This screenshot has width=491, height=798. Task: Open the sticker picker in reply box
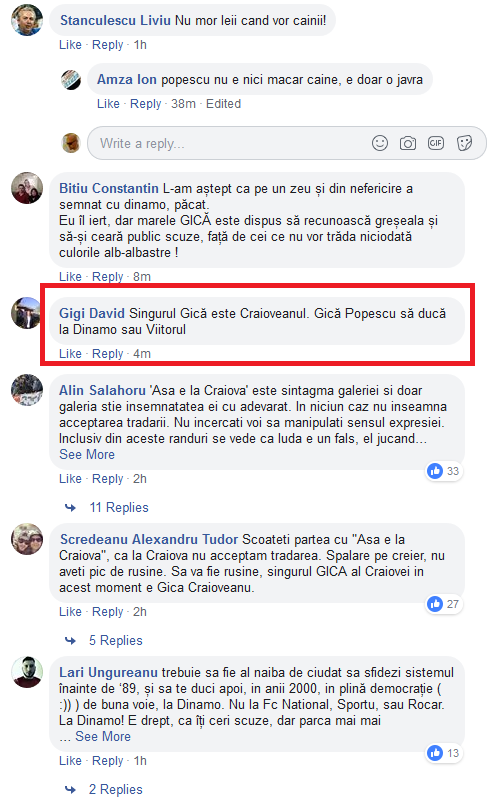tap(464, 143)
